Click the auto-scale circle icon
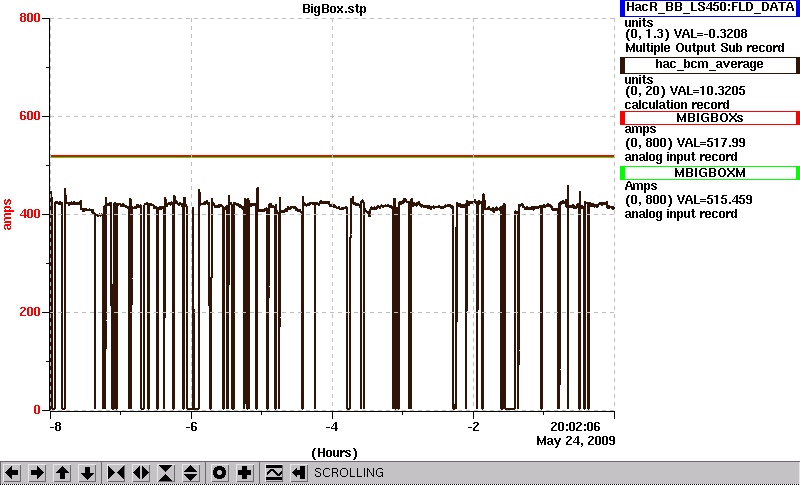 [x=219, y=473]
